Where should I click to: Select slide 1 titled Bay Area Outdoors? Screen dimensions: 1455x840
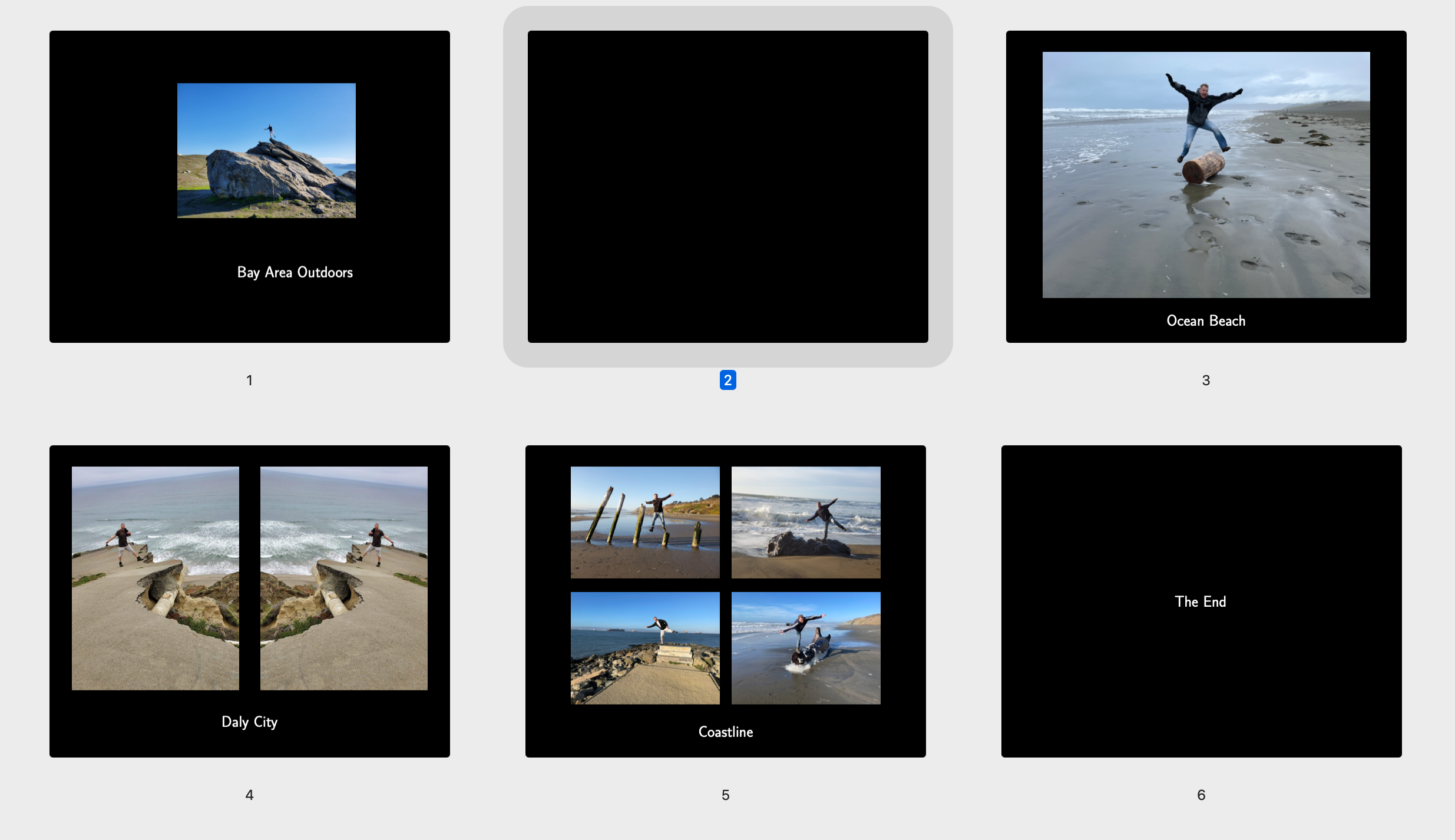(x=250, y=187)
